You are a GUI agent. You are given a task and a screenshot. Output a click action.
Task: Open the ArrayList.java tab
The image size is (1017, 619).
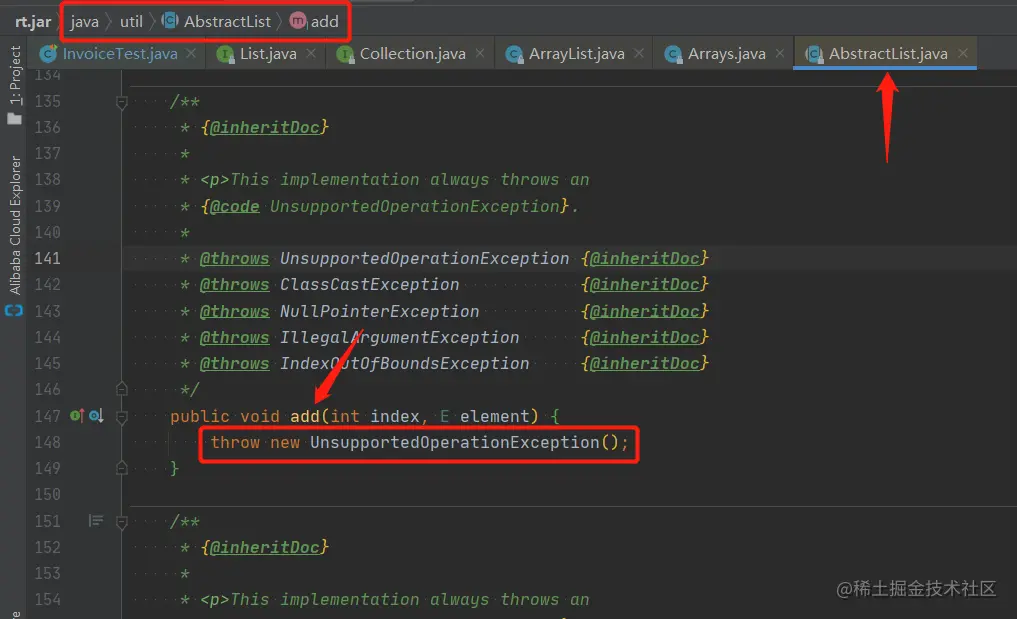pos(577,54)
